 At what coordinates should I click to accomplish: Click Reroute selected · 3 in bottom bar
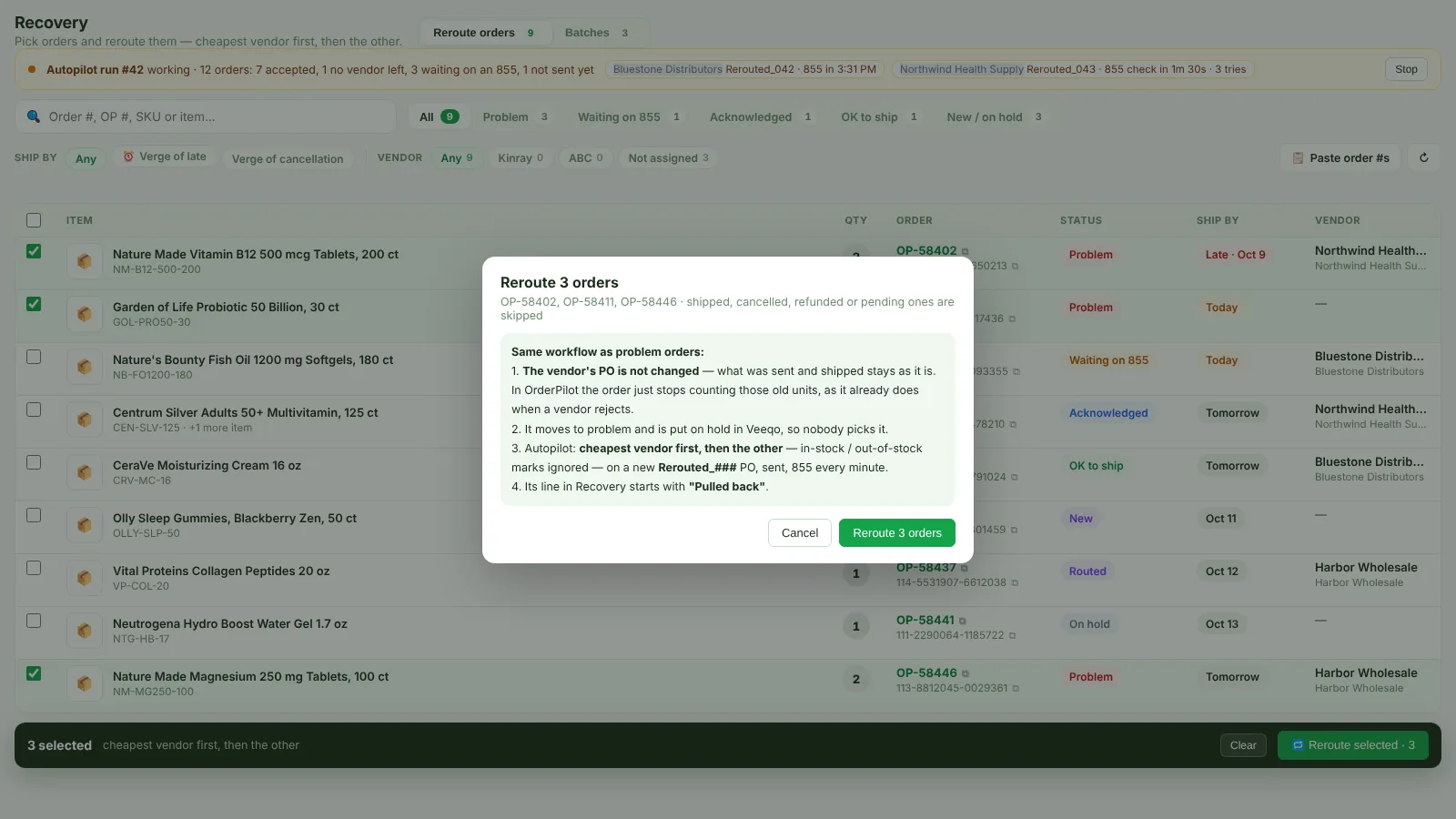coord(1353,745)
